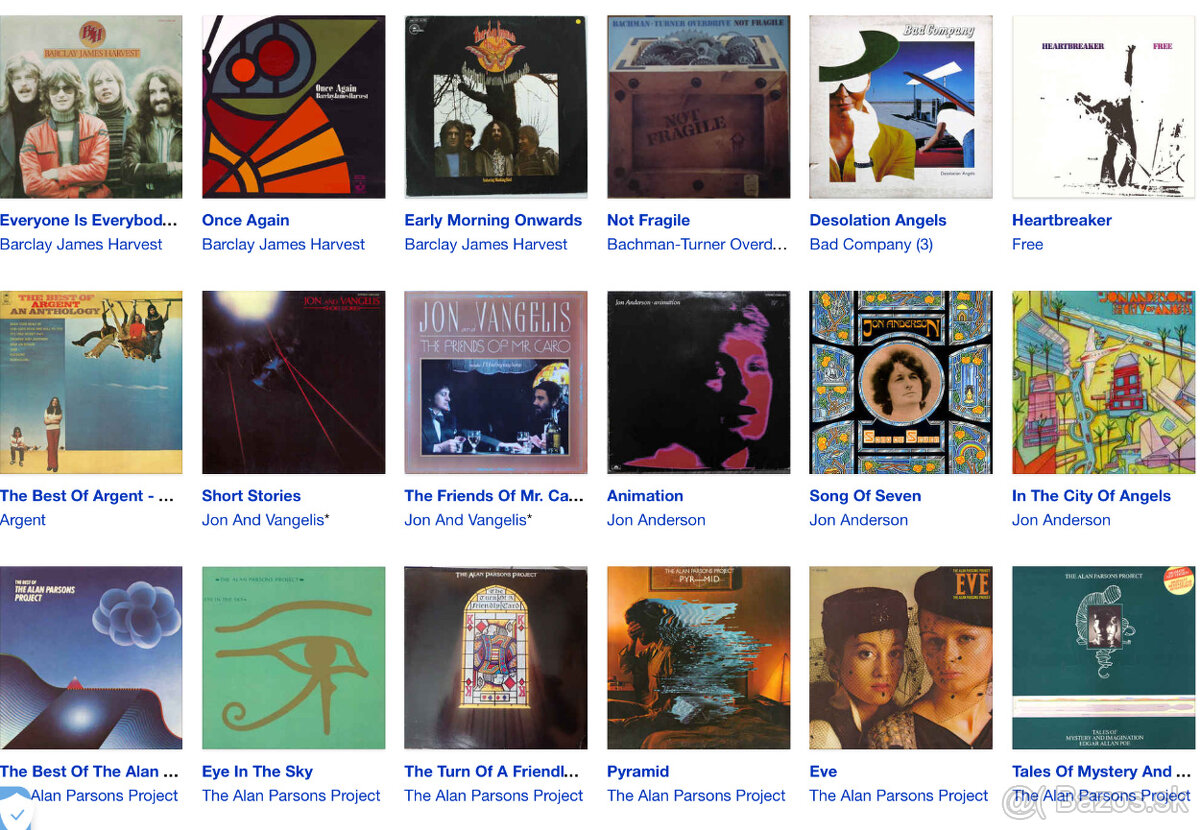The height and width of the screenshot is (830, 1200).
Task: Select the Pyramid album cover image
Action: [698, 658]
